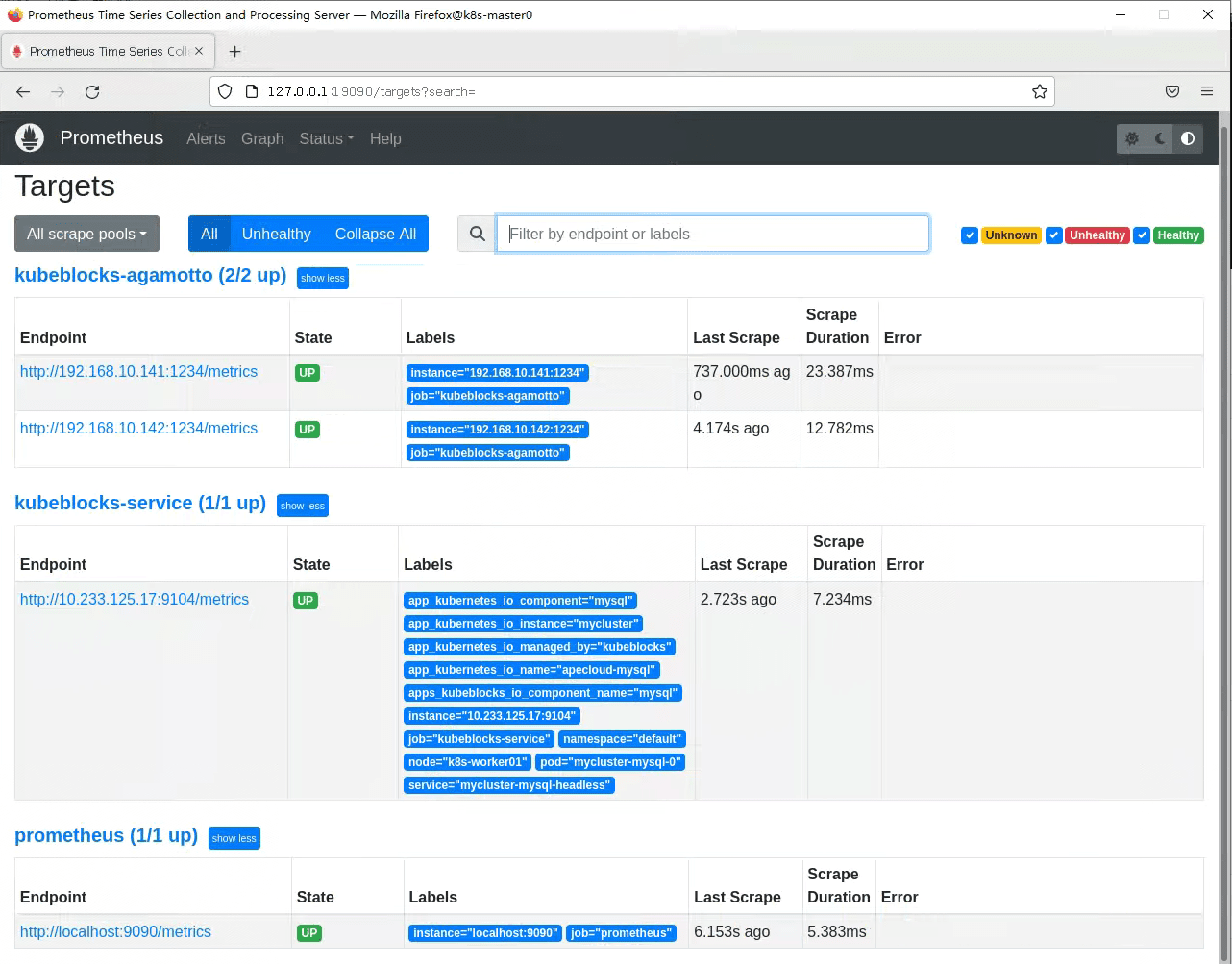Open the 192.168.10.141:1234 metrics endpoint
Screen dimensions: 1232x964
[138, 371]
